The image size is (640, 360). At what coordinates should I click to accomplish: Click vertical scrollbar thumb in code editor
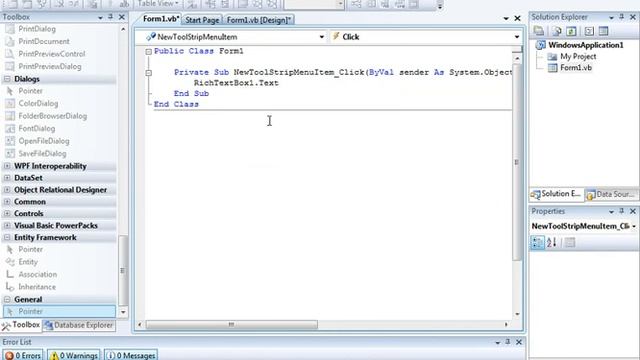517,162
